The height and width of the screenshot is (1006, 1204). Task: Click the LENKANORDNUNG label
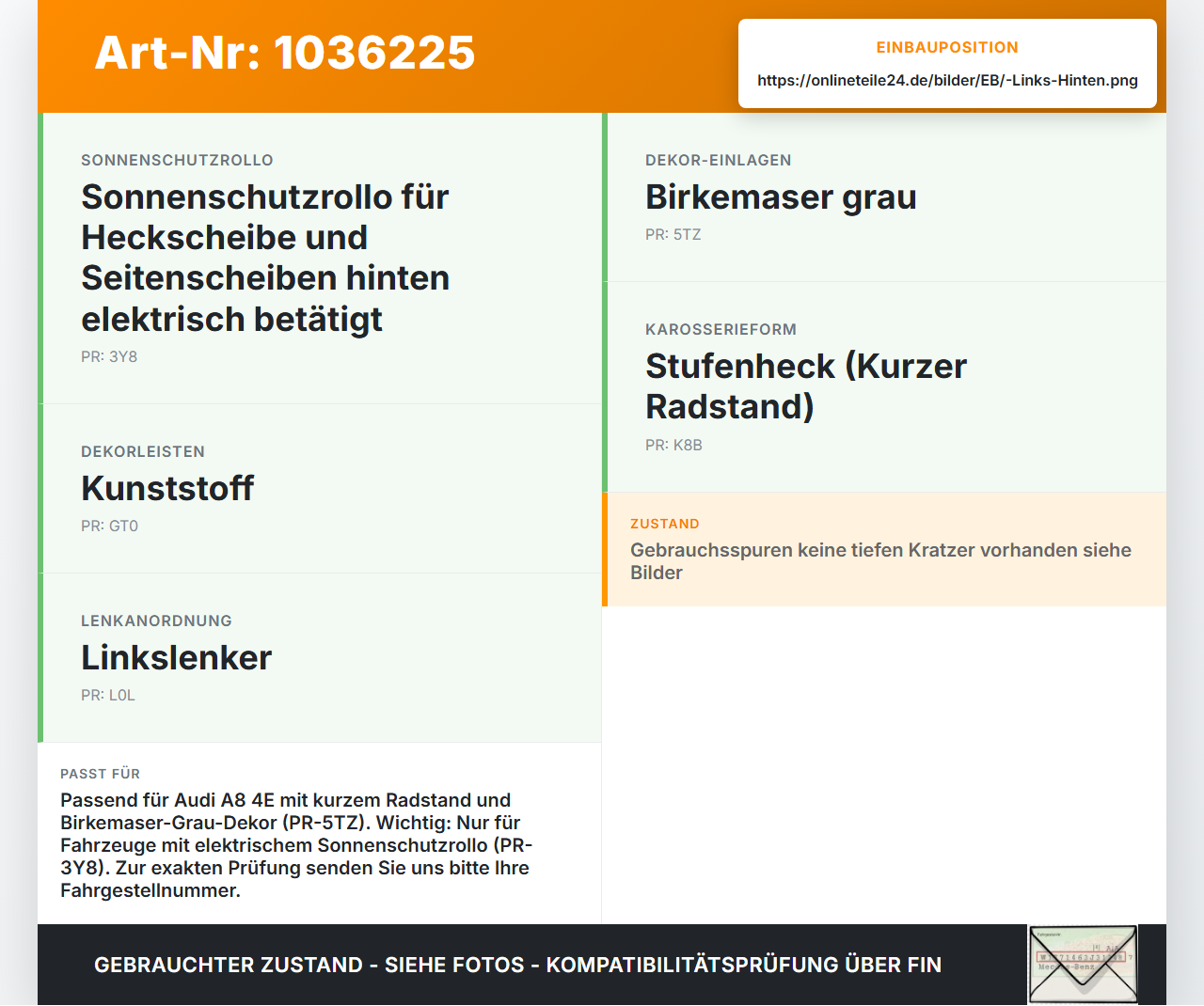pyautogui.click(x=156, y=621)
